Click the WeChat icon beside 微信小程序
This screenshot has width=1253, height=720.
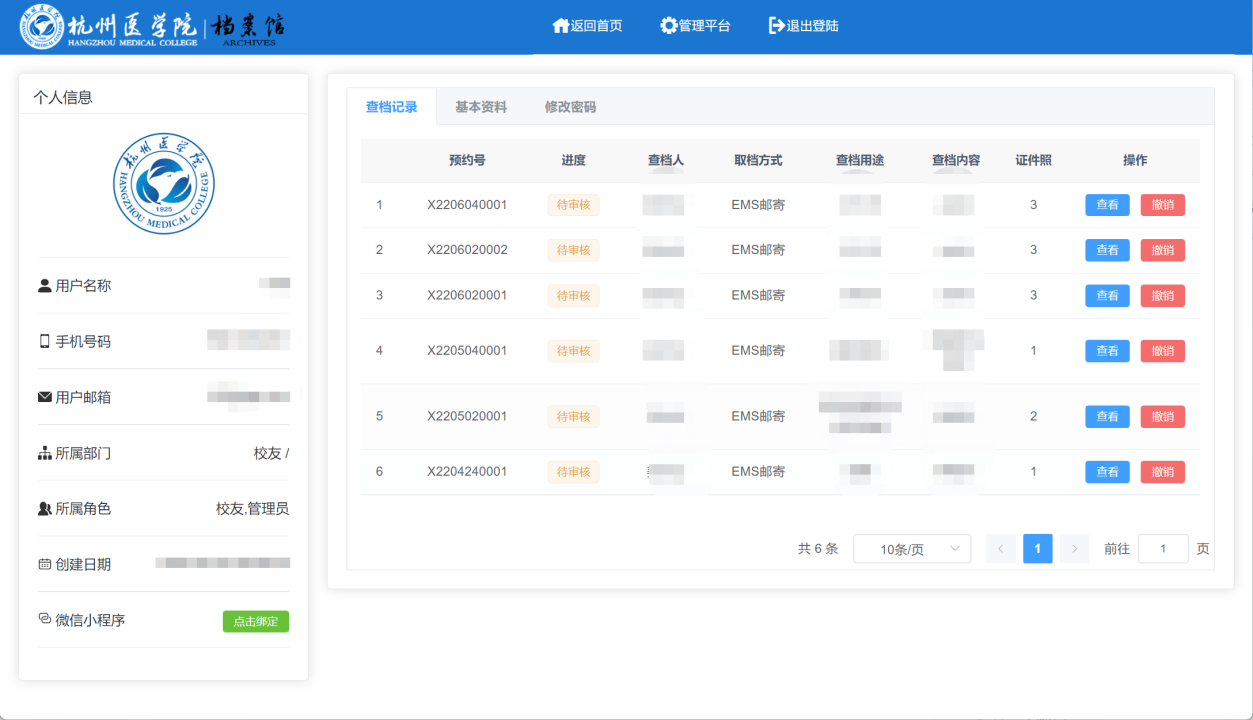tap(44, 619)
